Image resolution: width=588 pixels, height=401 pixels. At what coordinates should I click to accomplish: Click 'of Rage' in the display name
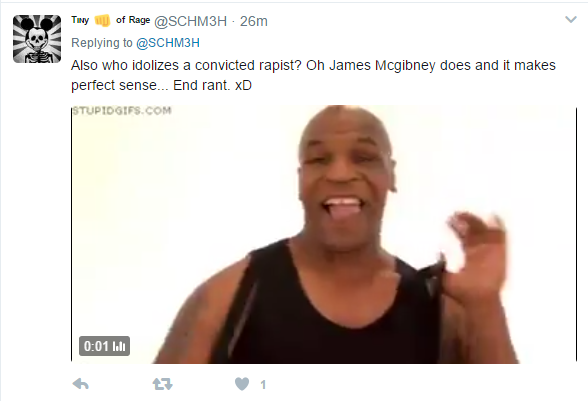click(x=133, y=20)
